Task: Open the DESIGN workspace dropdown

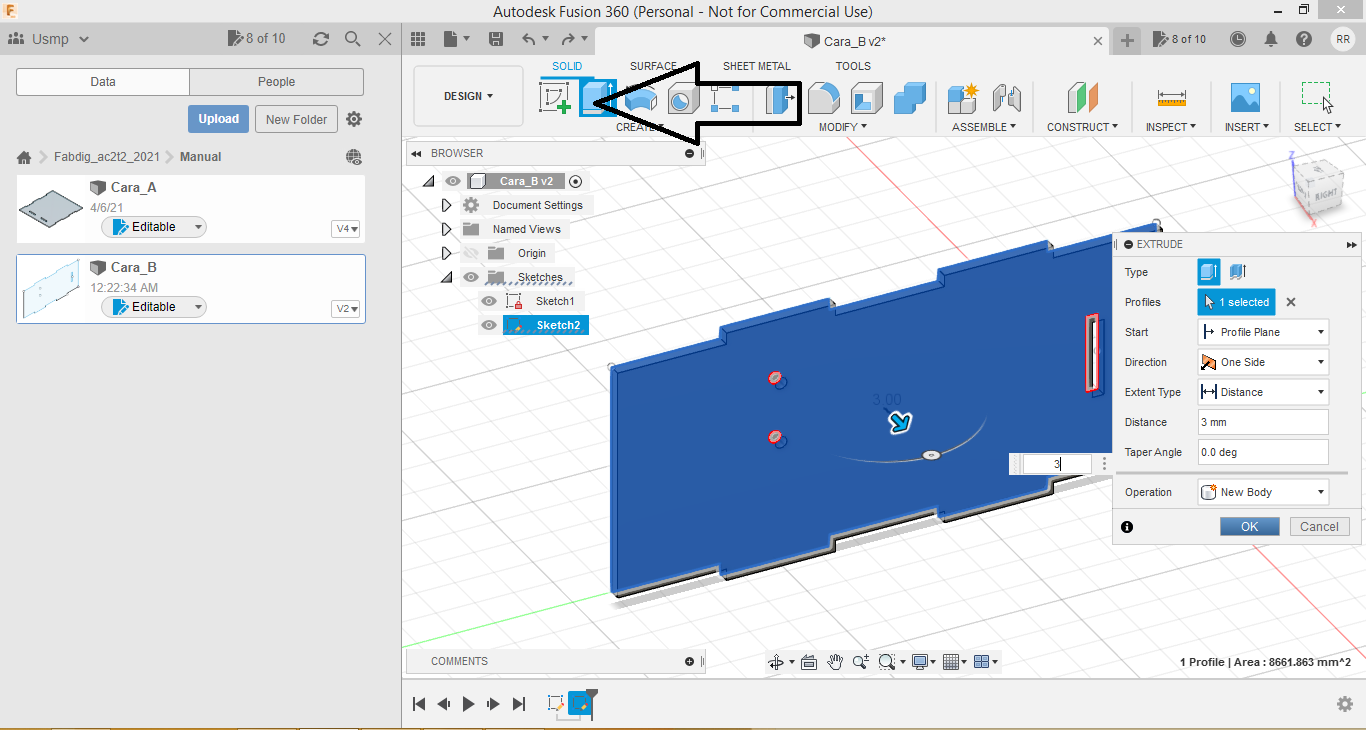Action: 468,97
